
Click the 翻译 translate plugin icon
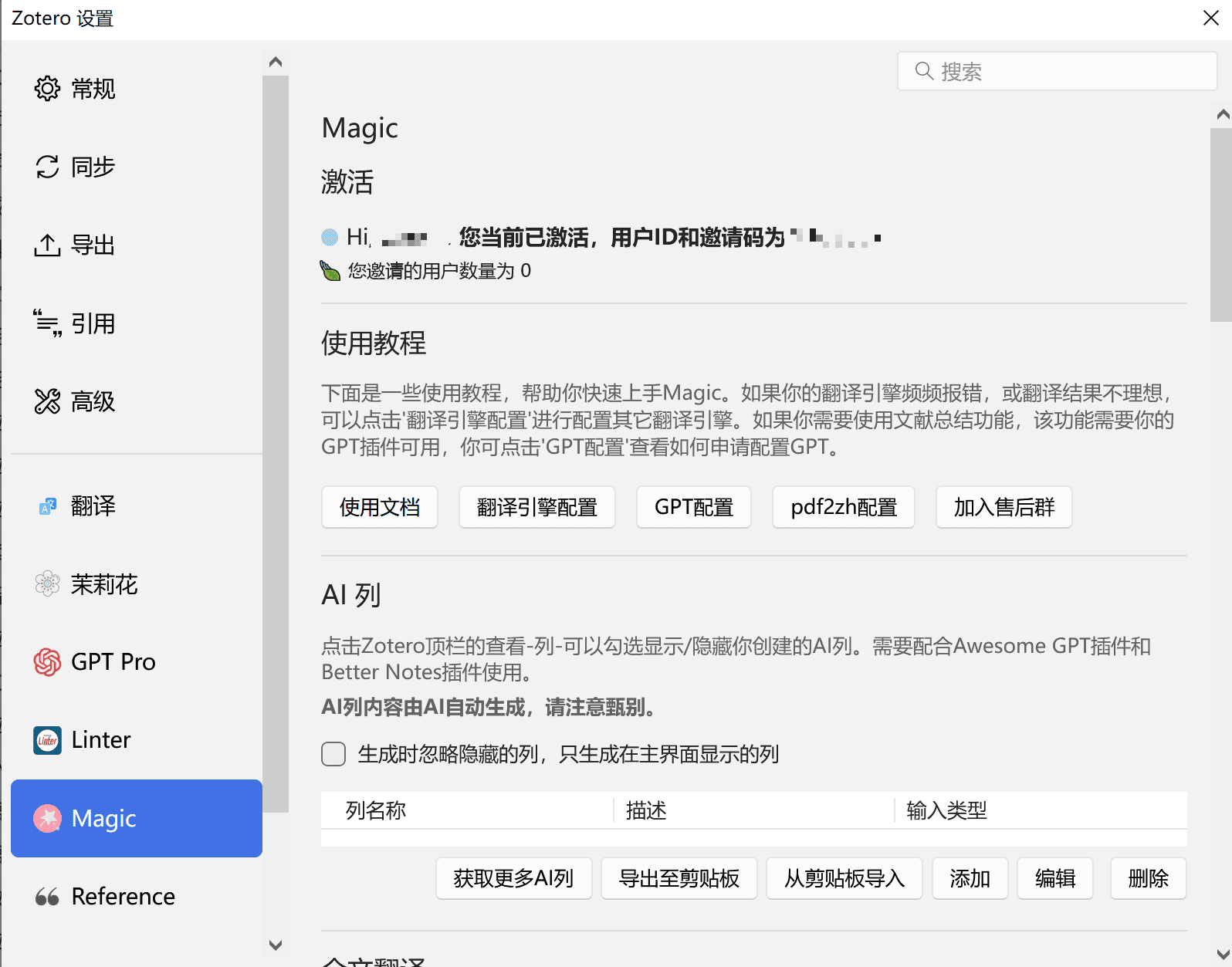point(47,506)
